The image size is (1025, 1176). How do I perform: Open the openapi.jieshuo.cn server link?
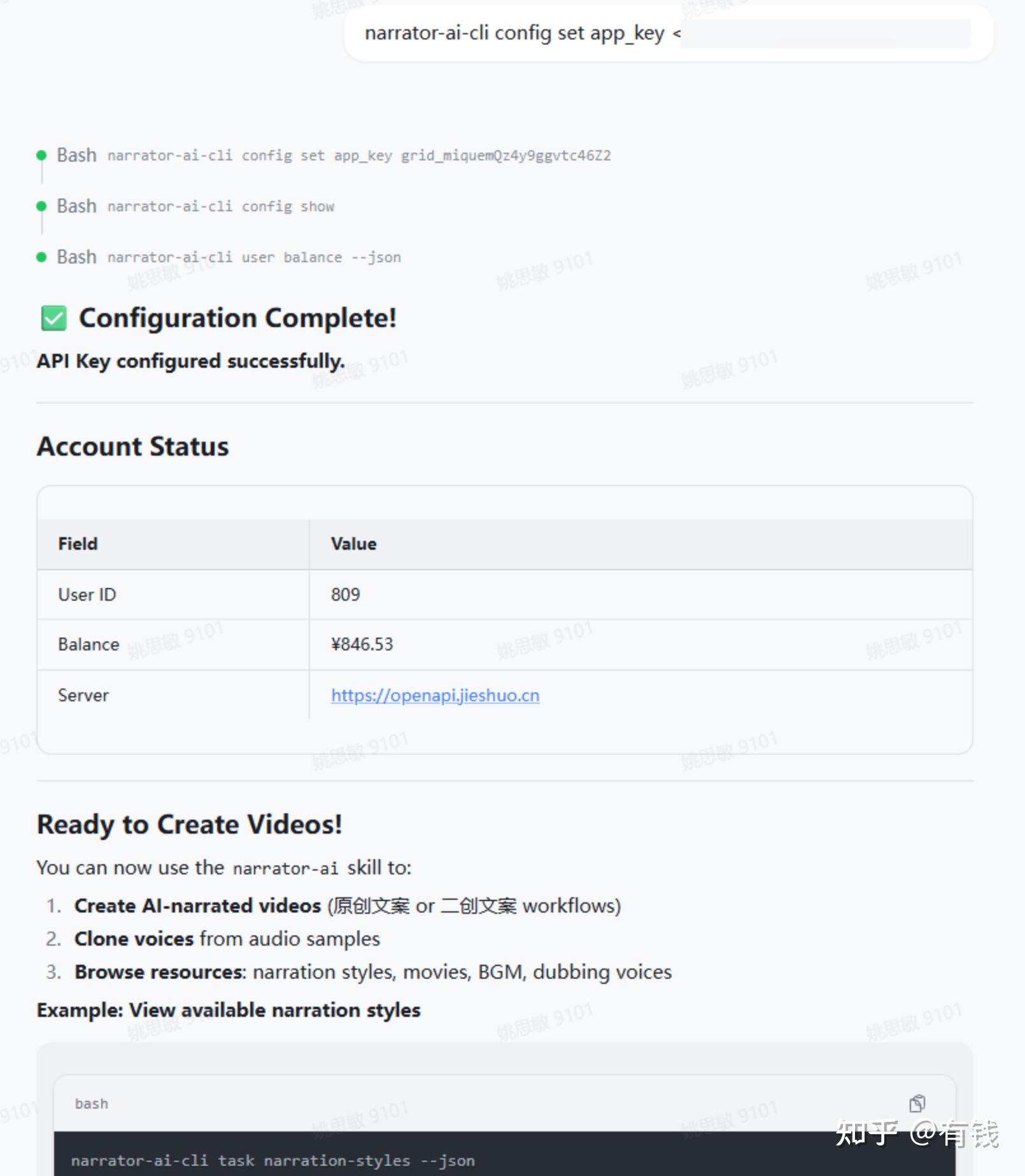coord(435,695)
